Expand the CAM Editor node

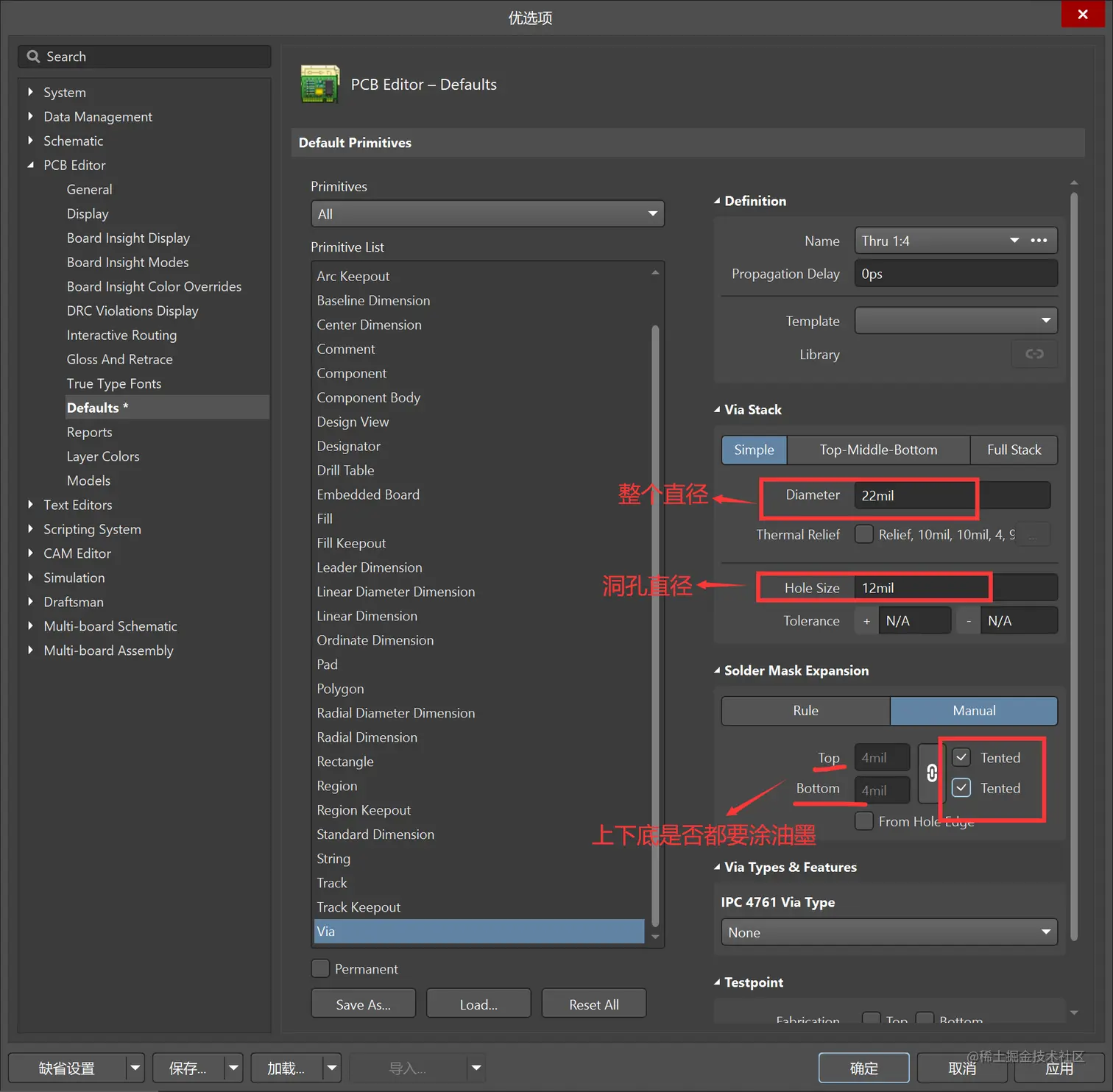pyautogui.click(x=30, y=553)
